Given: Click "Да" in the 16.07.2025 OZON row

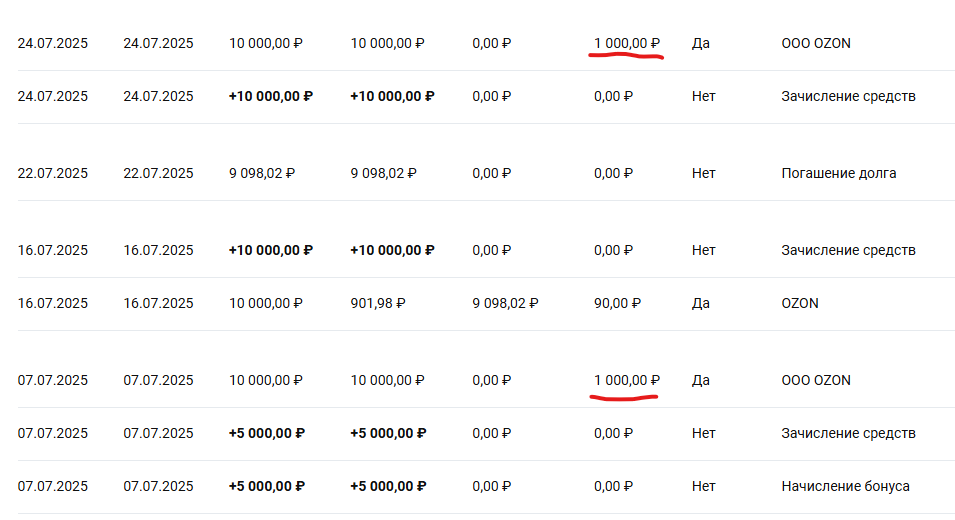Looking at the screenshot, I should pos(700,303).
